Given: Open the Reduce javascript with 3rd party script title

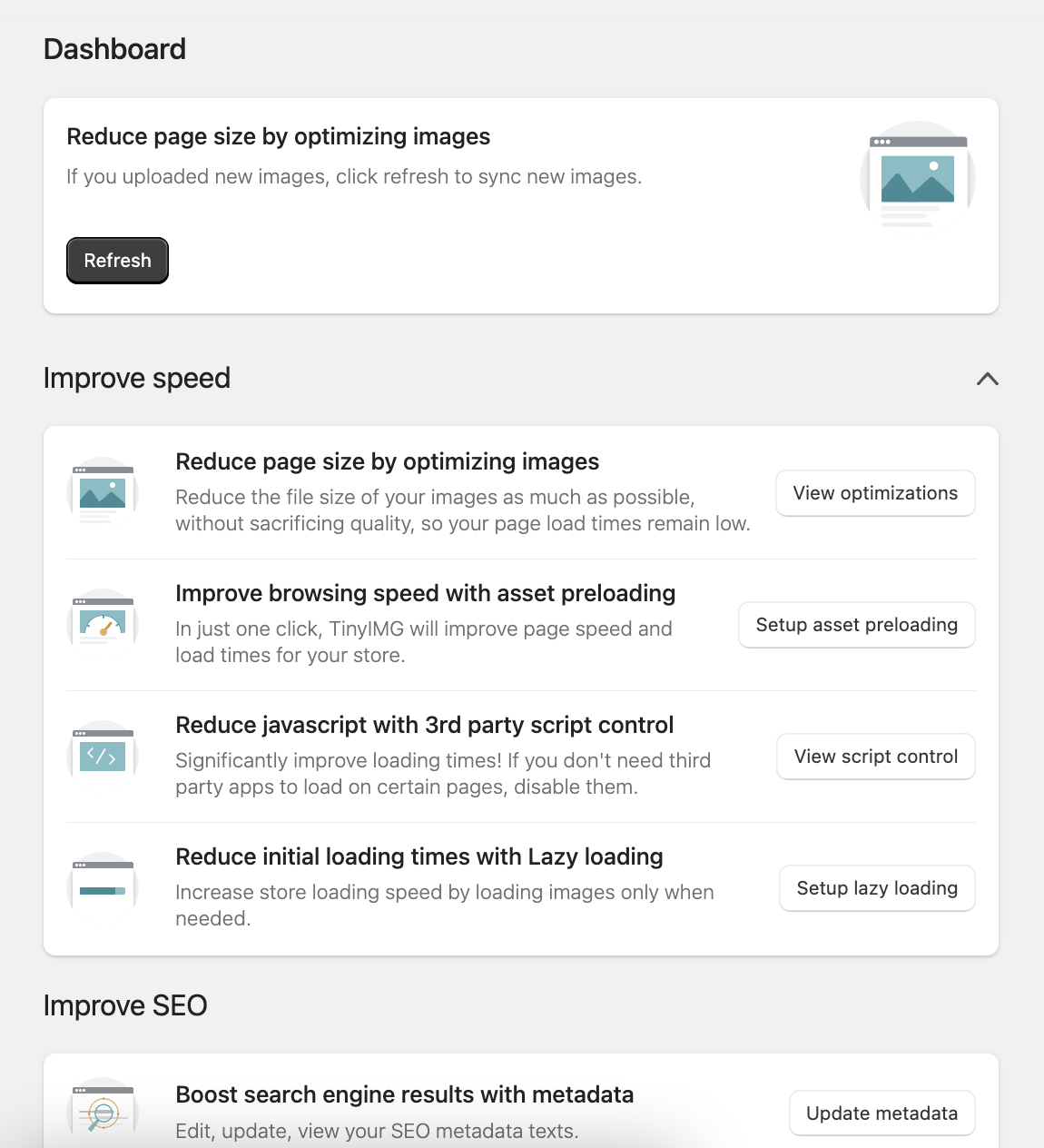Looking at the screenshot, I should [x=425, y=725].
